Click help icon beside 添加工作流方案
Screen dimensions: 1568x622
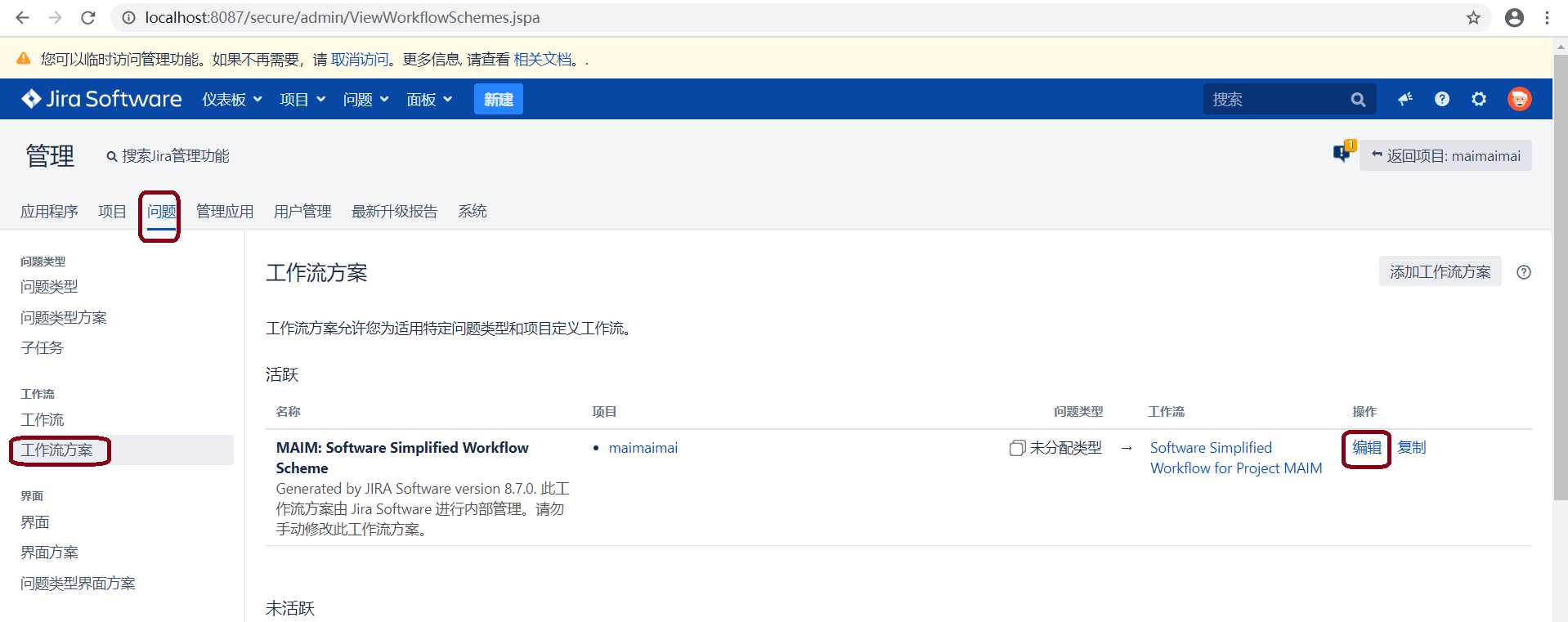click(x=1524, y=272)
